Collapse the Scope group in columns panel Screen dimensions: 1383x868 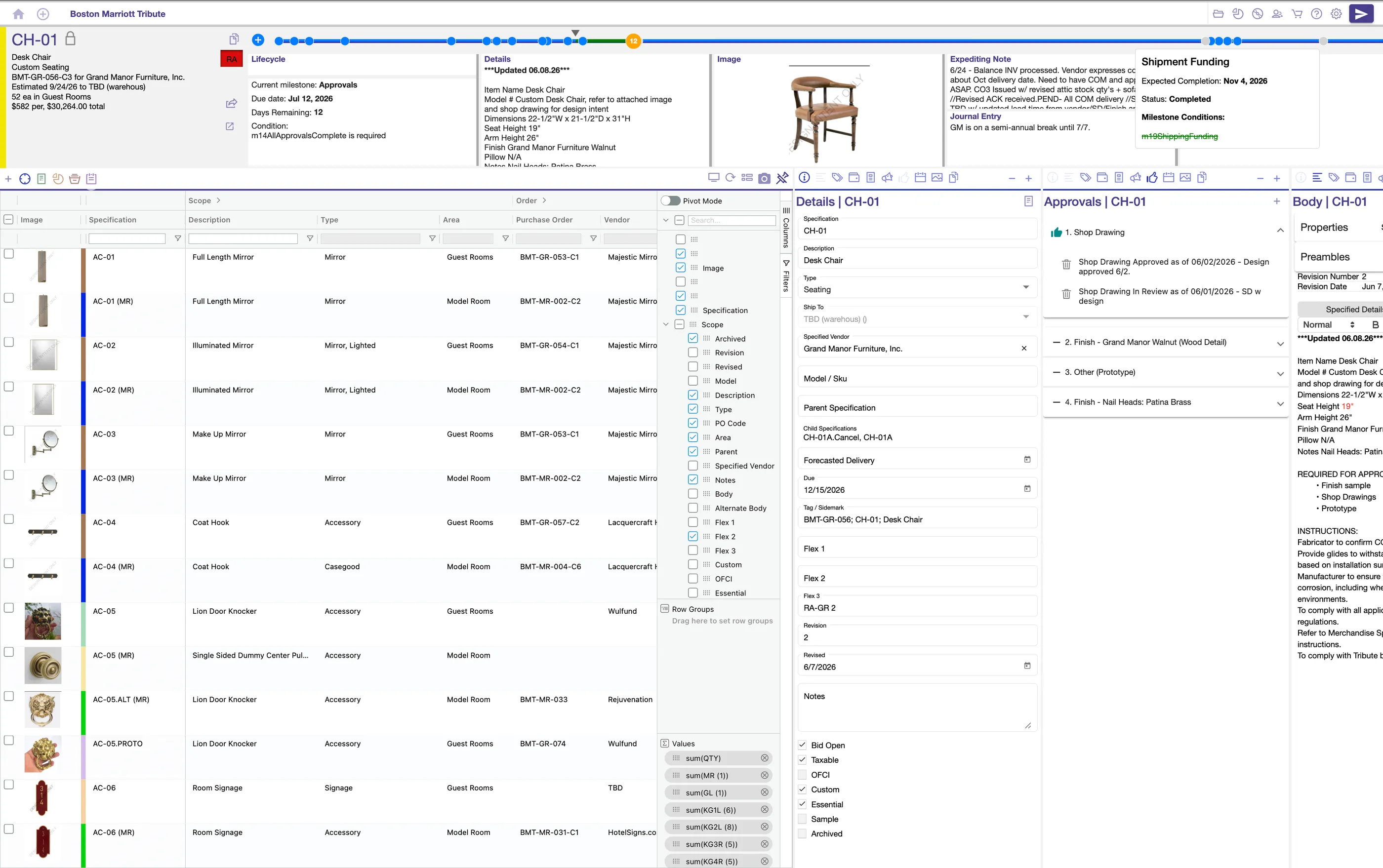point(666,324)
